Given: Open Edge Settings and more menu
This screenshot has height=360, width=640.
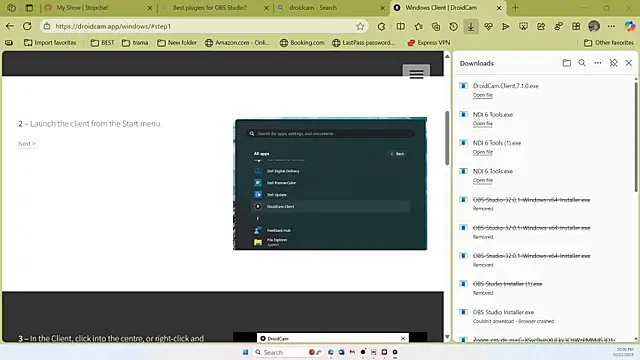Looking at the screenshot, I should (x=611, y=26).
